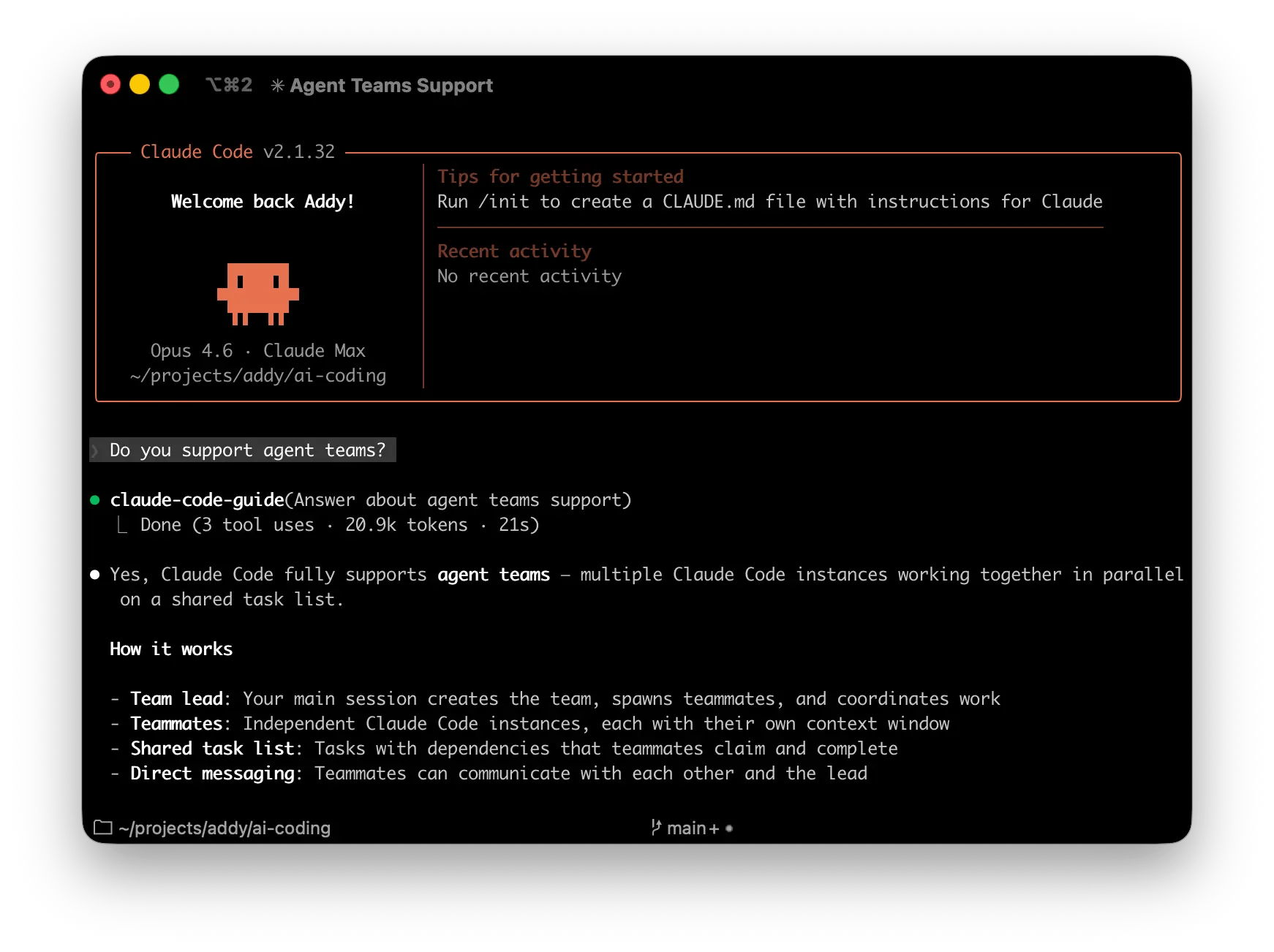Click the status bar path ~/projects/addy/ai-coding
The height and width of the screenshot is (952, 1274).
225,828
